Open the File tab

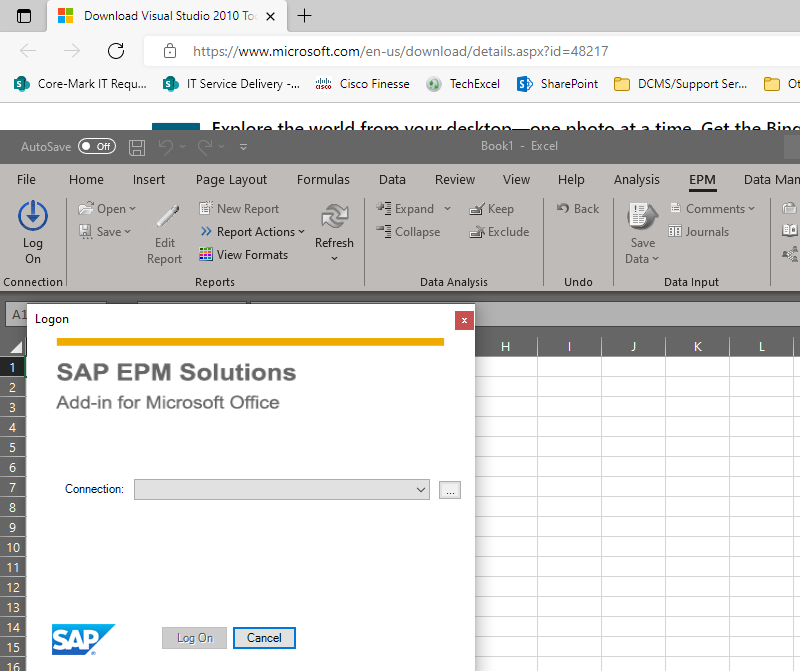coord(26,180)
